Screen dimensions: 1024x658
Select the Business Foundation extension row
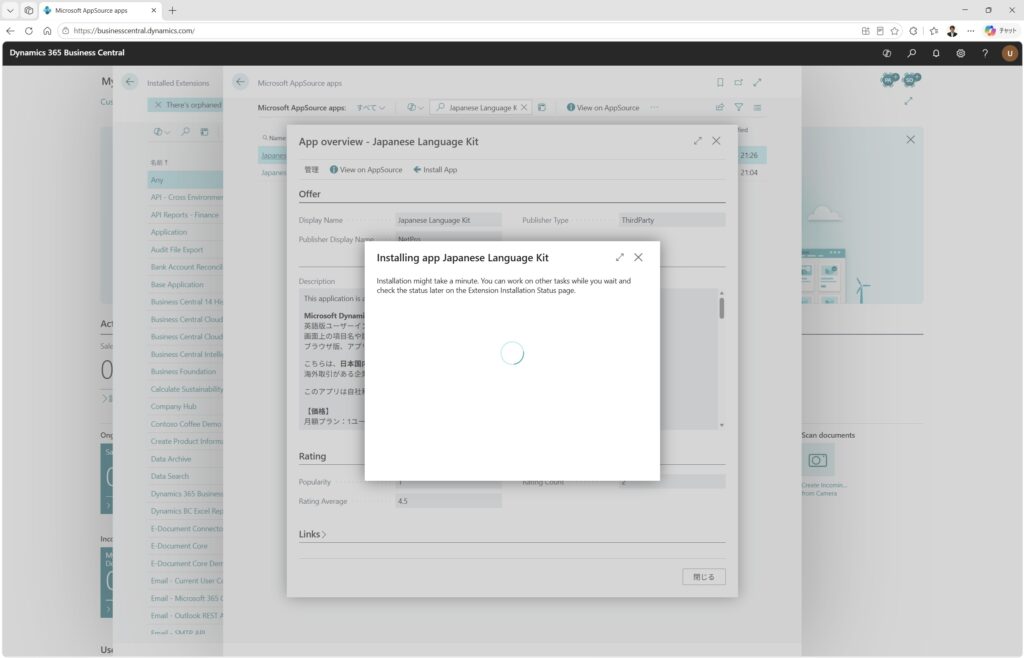(x=185, y=371)
